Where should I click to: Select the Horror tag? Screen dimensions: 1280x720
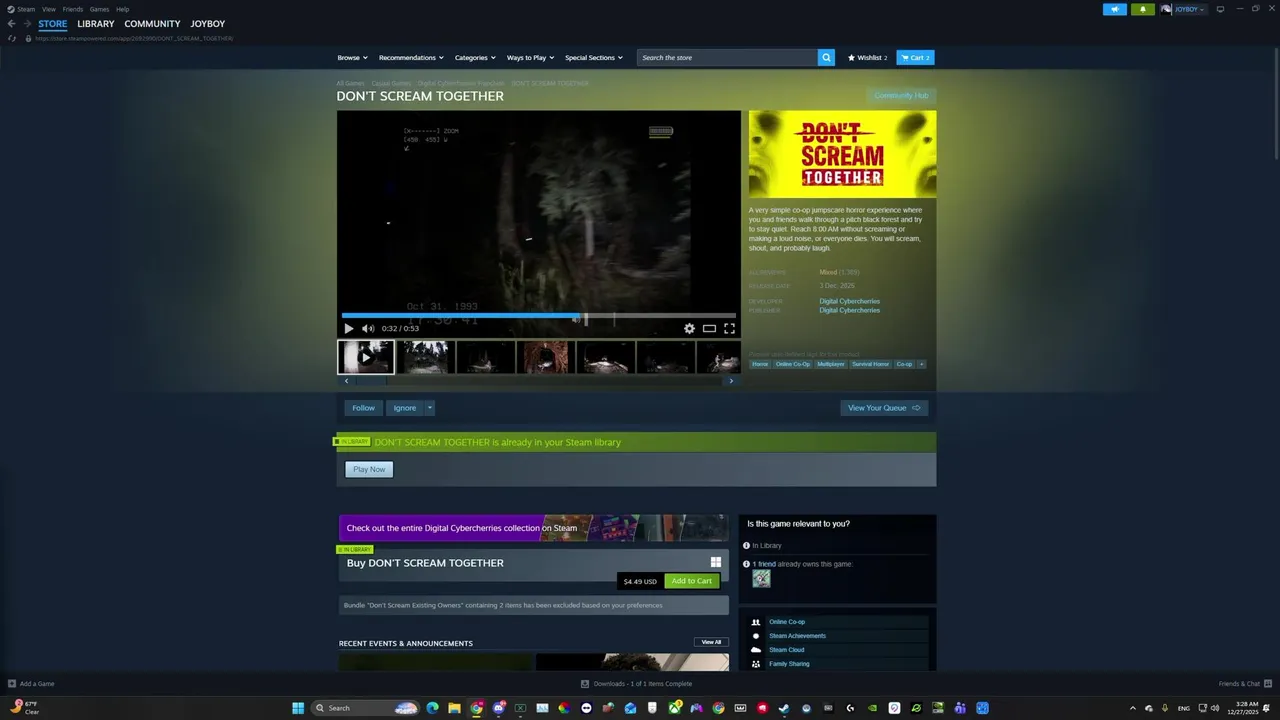(x=760, y=364)
